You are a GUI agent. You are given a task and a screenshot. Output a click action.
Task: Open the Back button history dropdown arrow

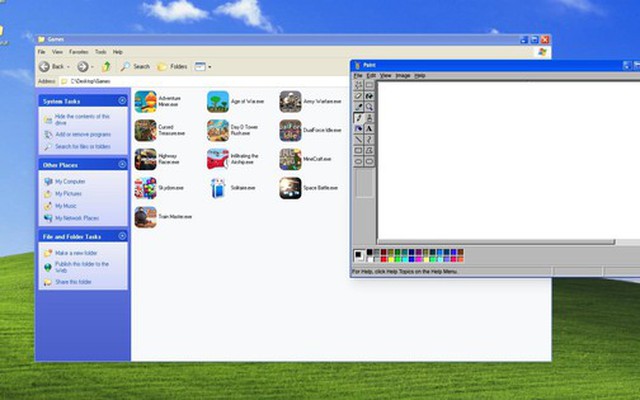click(68, 67)
